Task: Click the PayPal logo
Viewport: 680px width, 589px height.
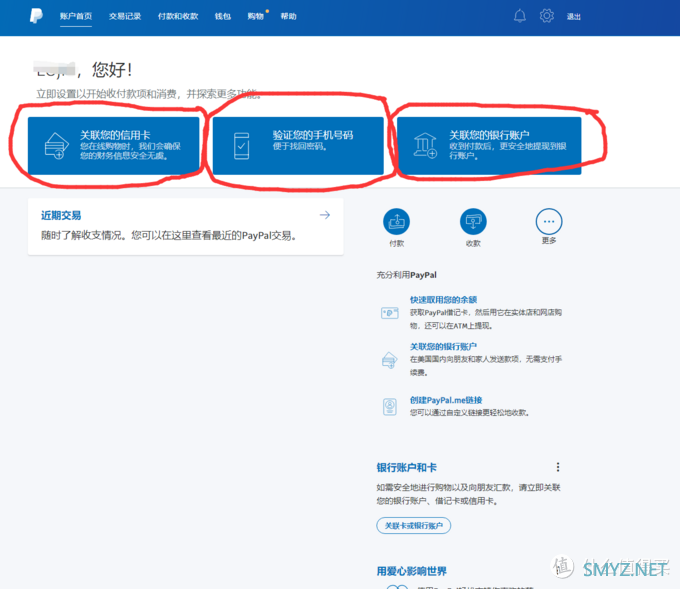Action: [x=36, y=16]
